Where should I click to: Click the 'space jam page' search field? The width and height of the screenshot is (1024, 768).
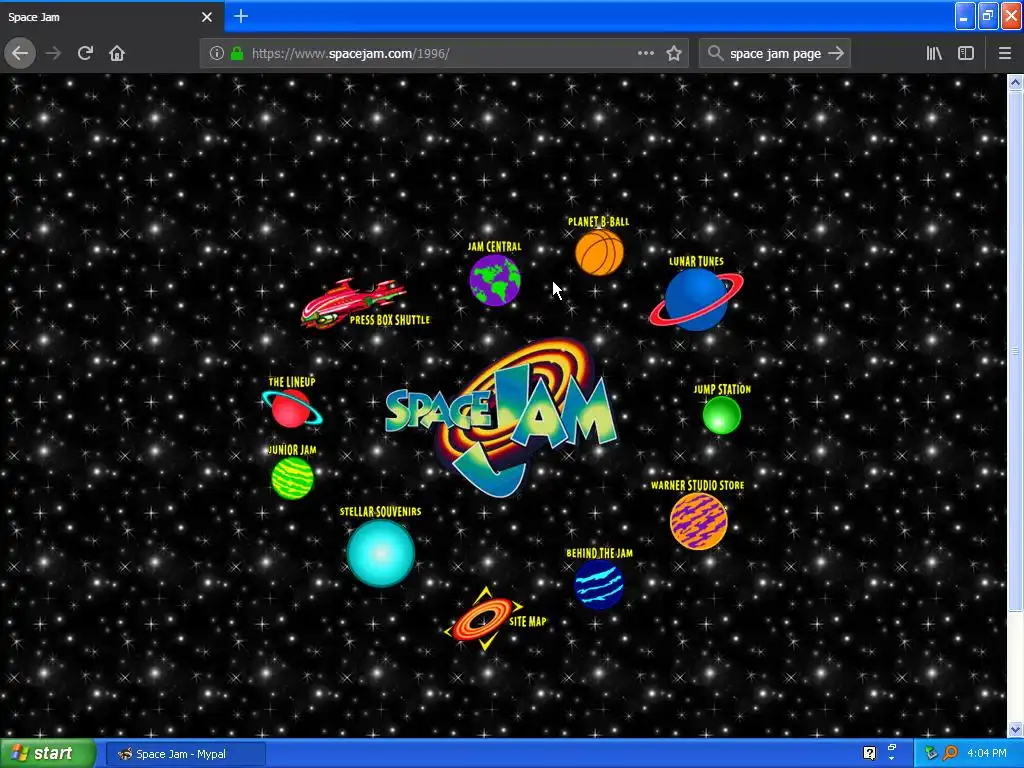(775, 54)
